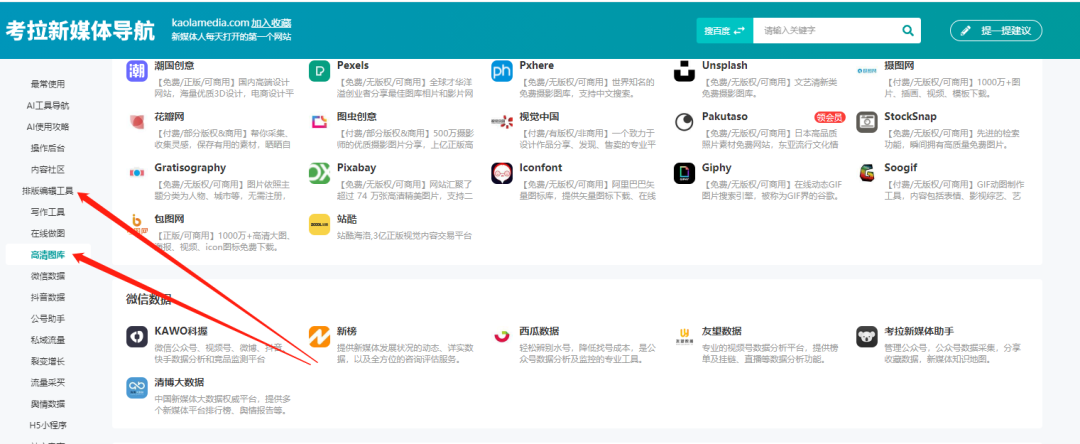Open the 站酷 yellow logo icon
Screen dimensions: 1080x444
coord(320,224)
